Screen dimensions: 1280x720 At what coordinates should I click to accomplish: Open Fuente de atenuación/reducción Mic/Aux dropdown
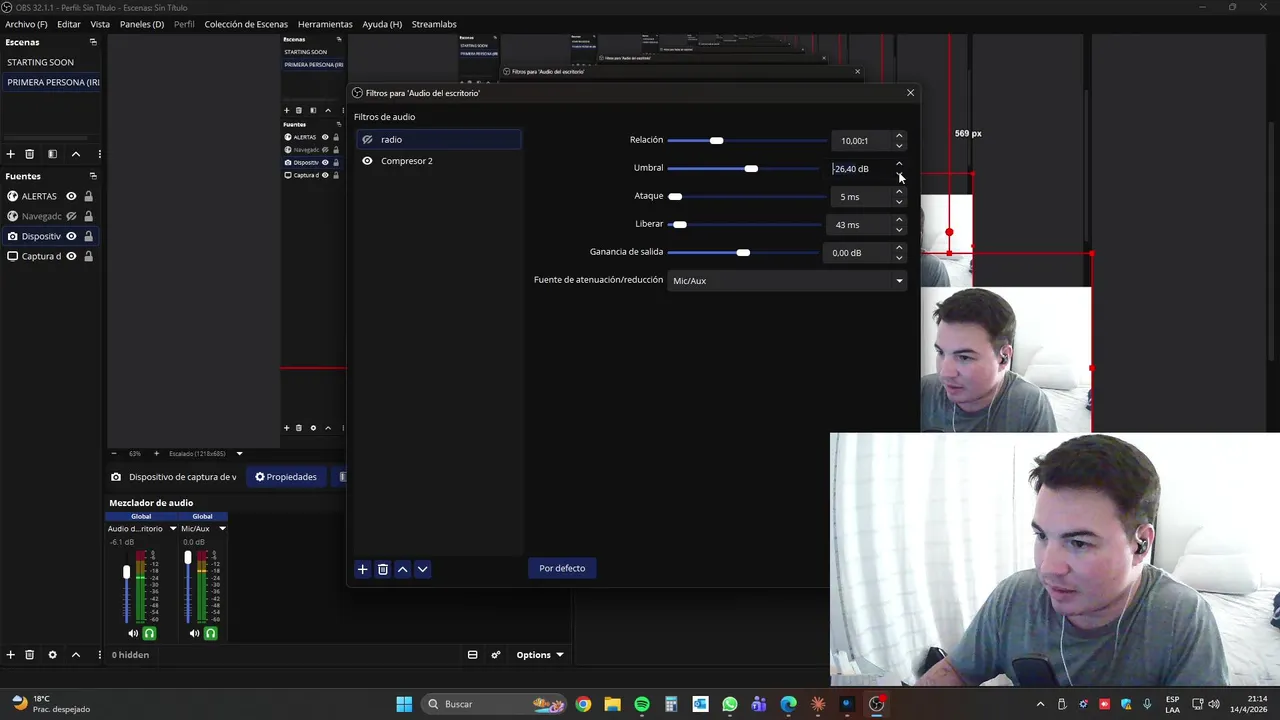click(x=787, y=281)
